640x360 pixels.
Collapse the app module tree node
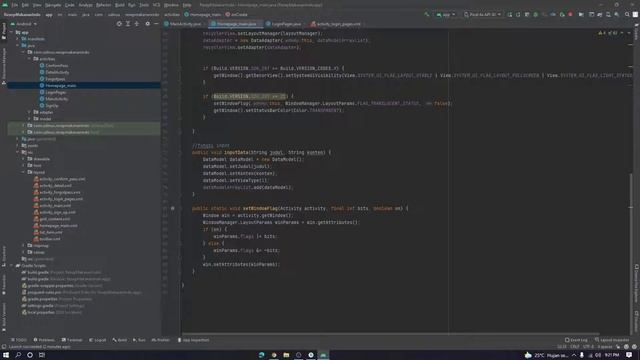(x=12, y=32)
